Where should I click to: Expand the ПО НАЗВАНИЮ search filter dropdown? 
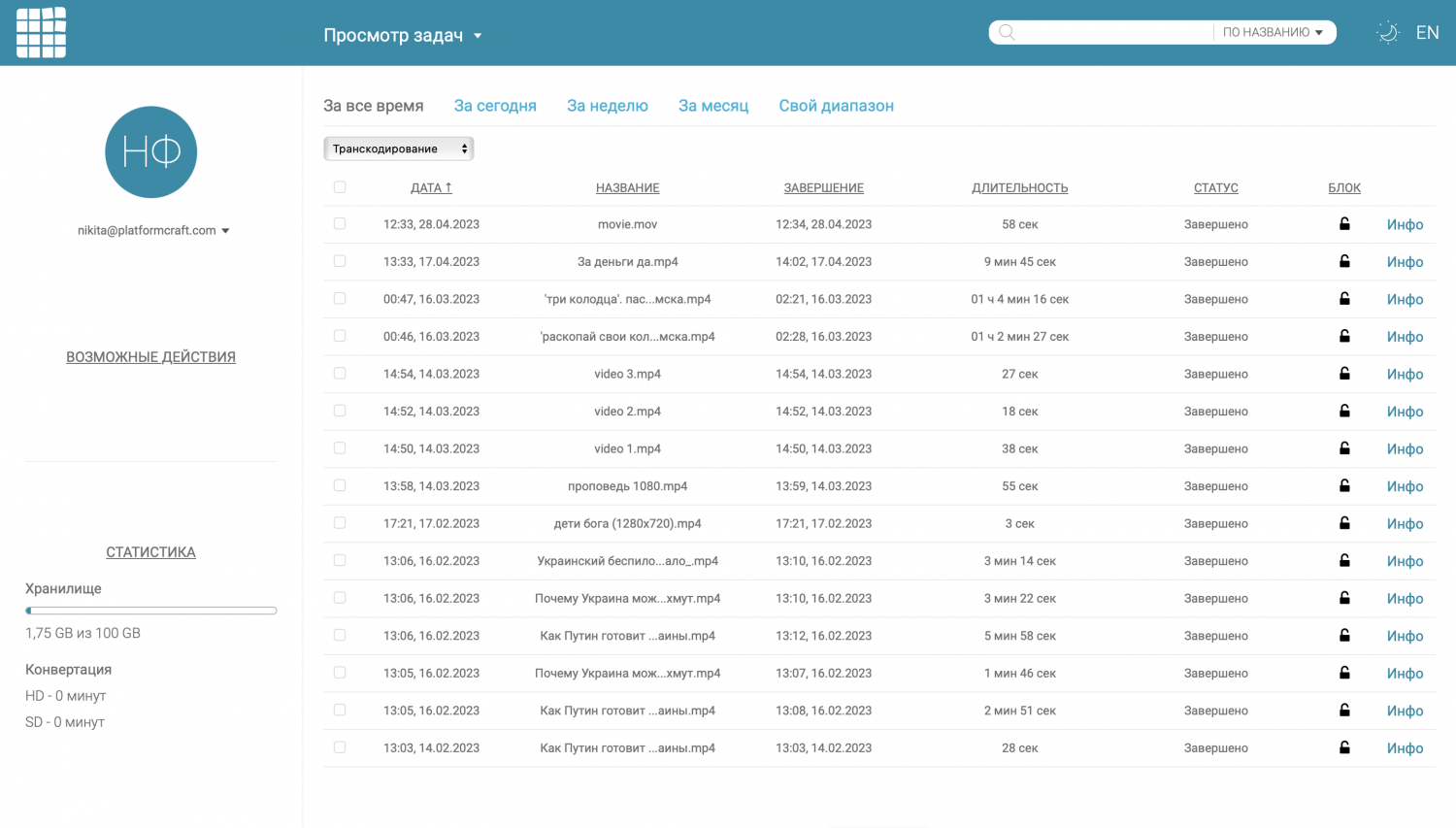tap(1273, 33)
